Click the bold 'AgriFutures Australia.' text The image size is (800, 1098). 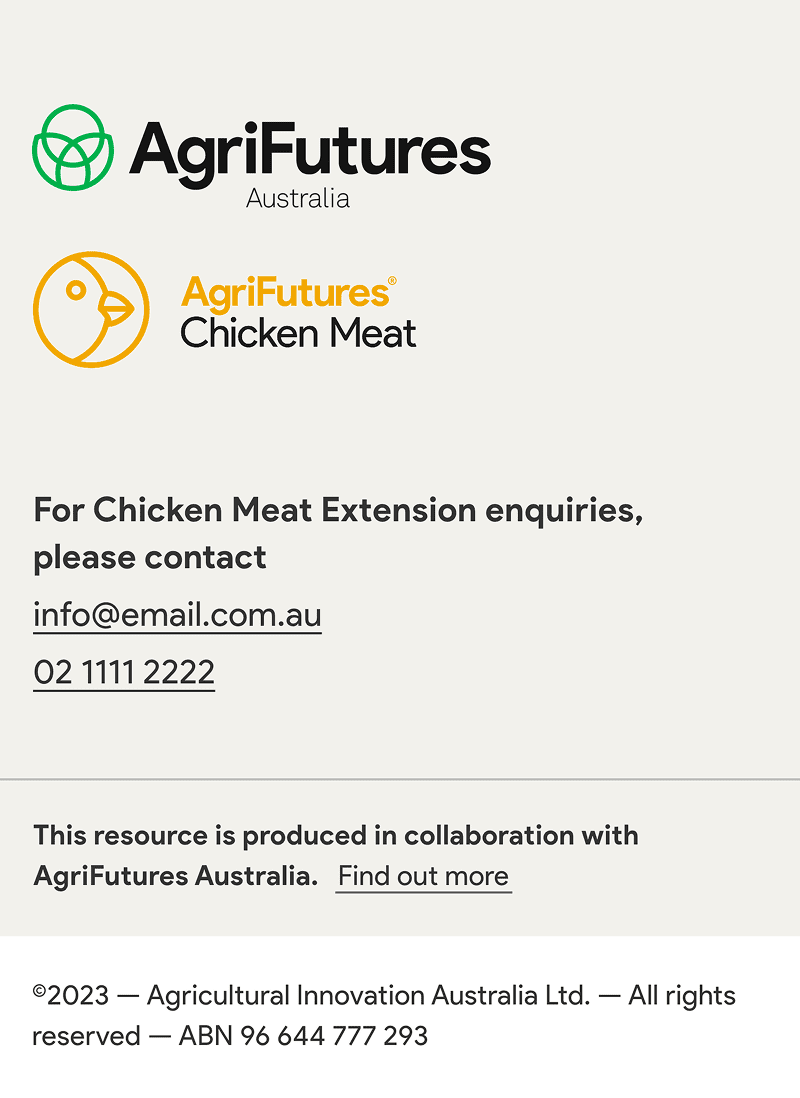tap(175, 876)
